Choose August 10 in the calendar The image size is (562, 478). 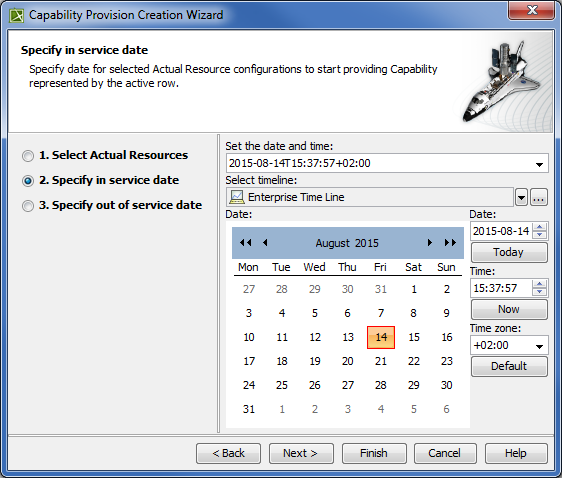(x=249, y=337)
